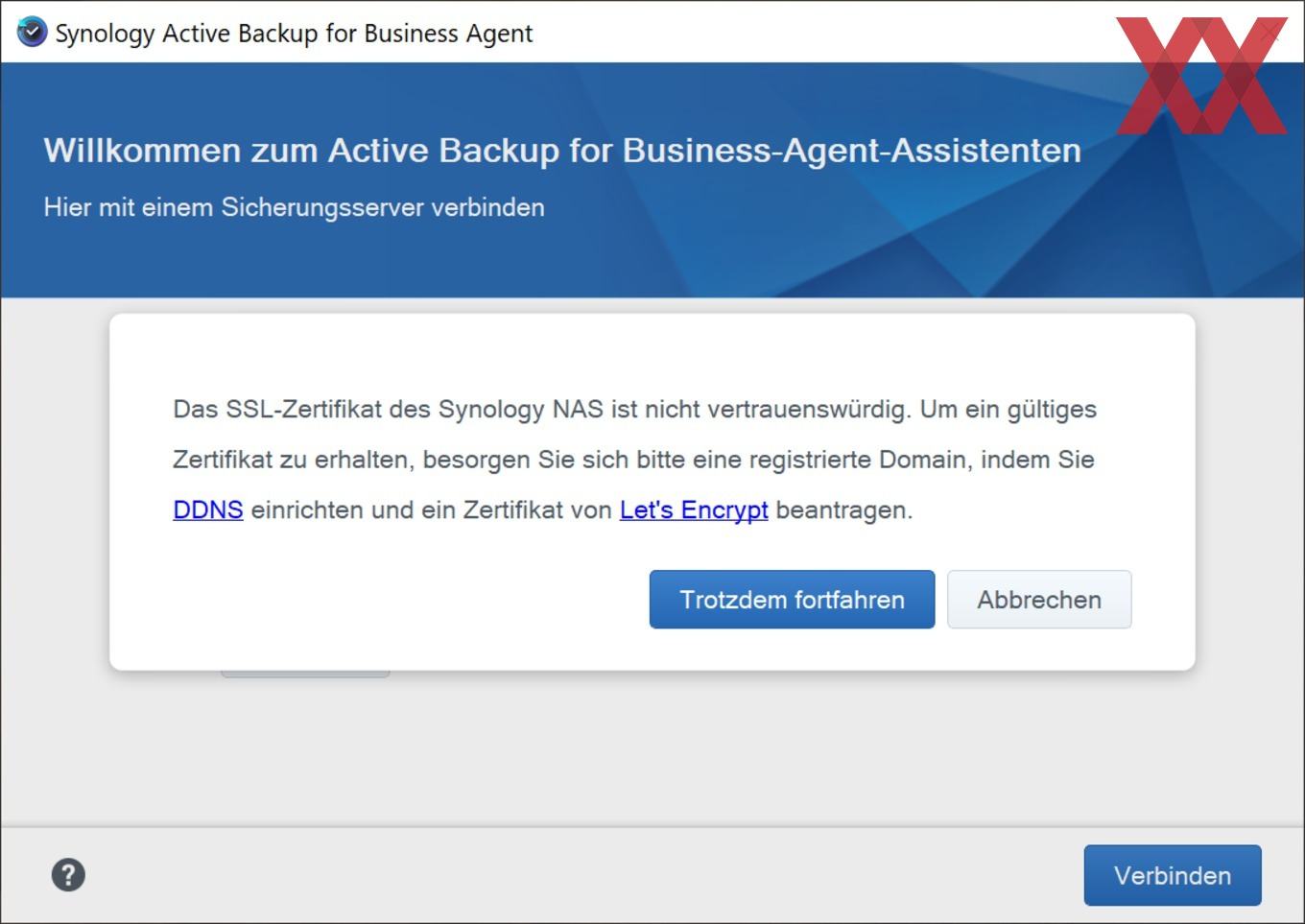
Task: Click blank white space left of Trotzdem fortfahren
Action: click(403, 600)
